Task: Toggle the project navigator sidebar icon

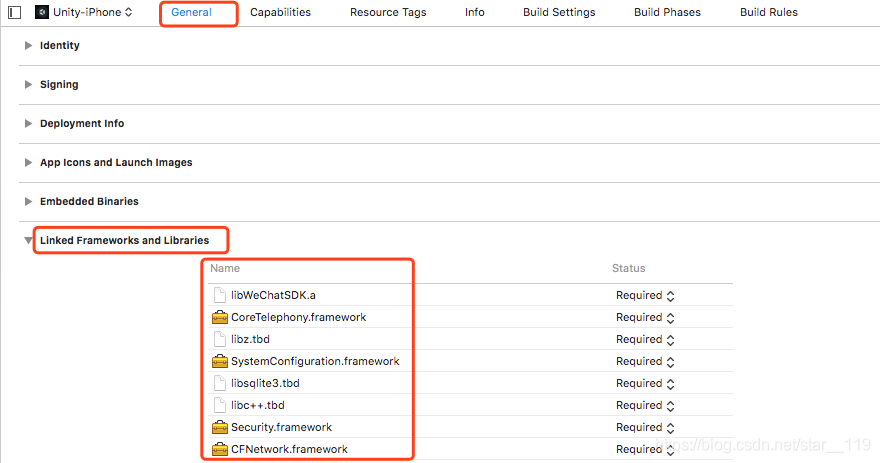Action: [x=15, y=12]
